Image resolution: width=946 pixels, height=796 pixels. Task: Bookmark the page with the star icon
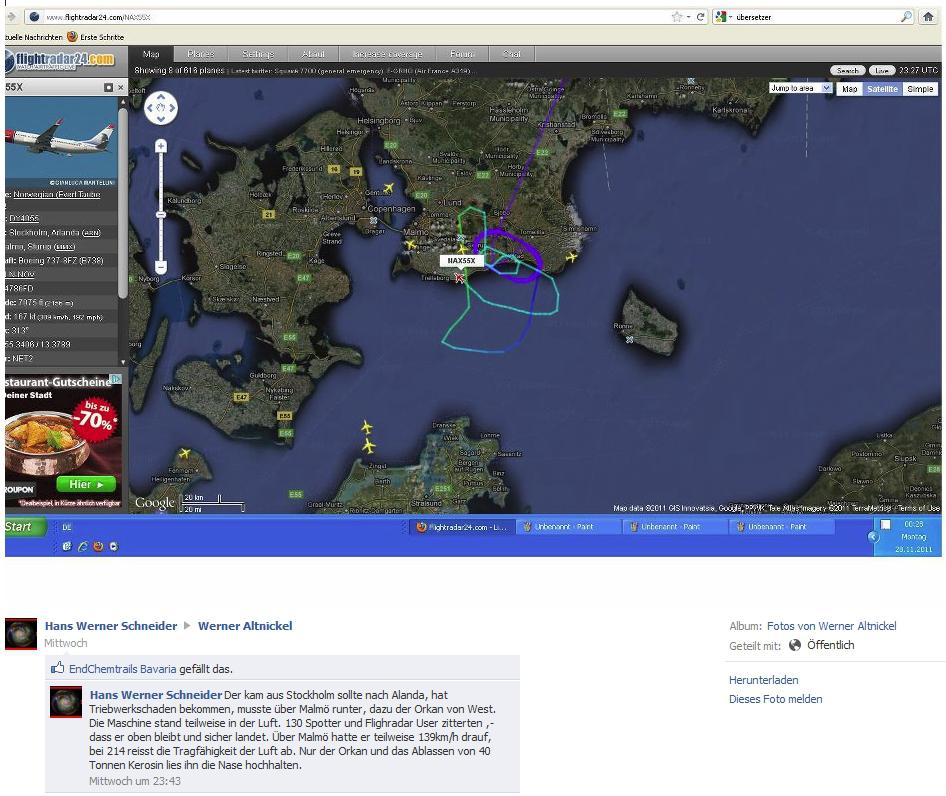(677, 17)
